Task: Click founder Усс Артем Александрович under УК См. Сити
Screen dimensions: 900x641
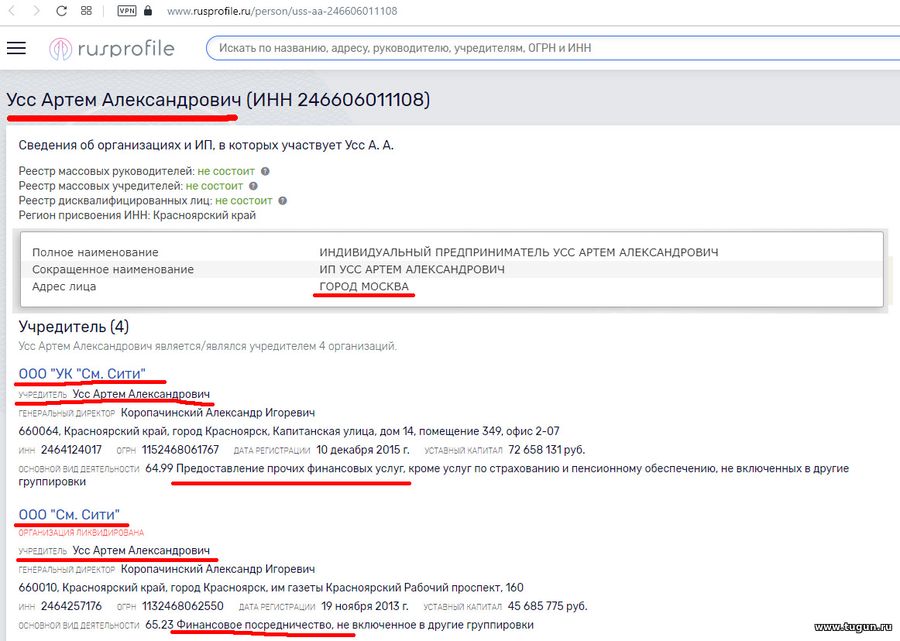Action: pos(141,394)
